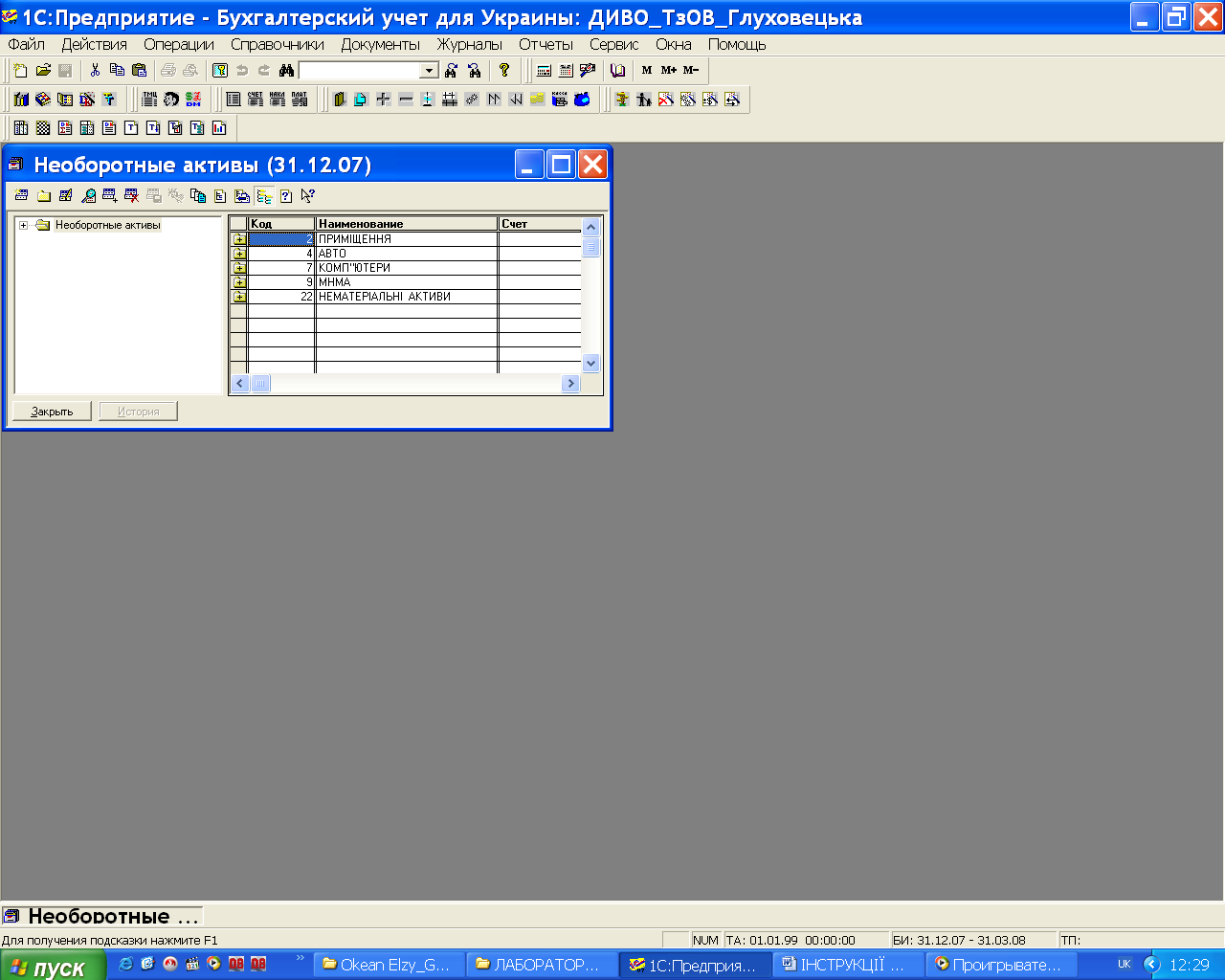Click the context help arrow-question icon

click(308, 195)
